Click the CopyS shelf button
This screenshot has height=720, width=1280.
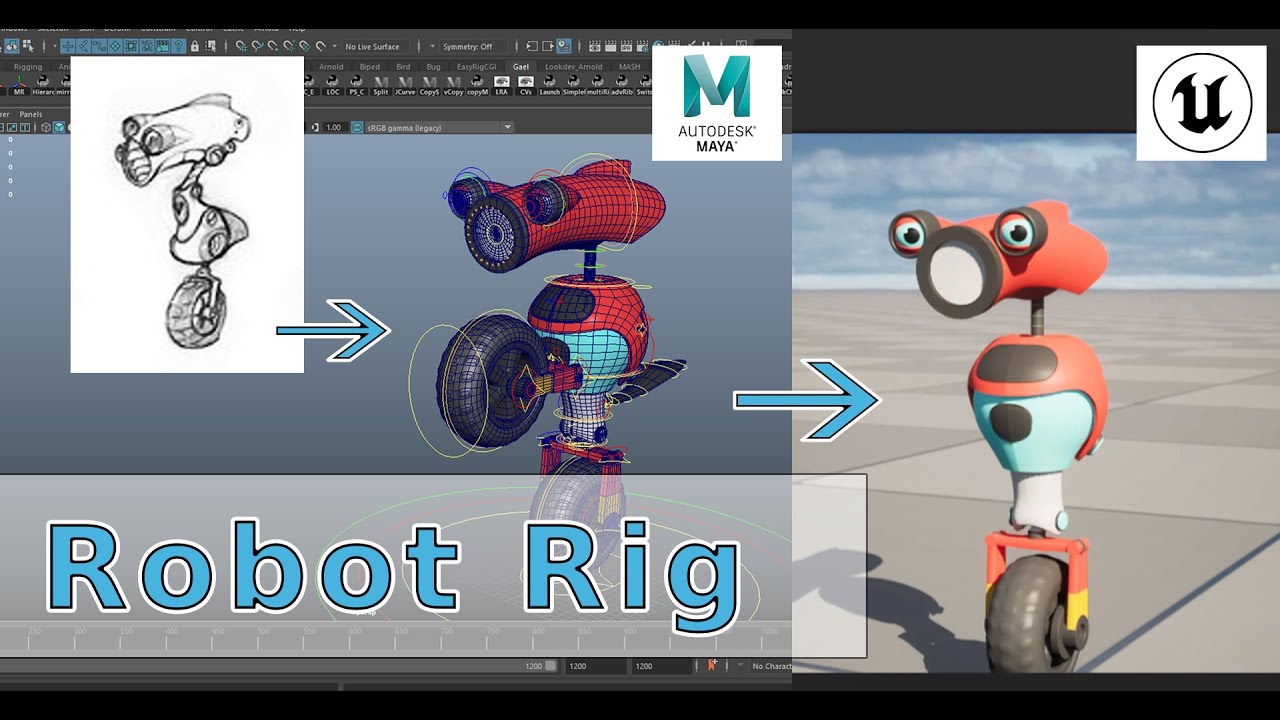(x=430, y=85)
